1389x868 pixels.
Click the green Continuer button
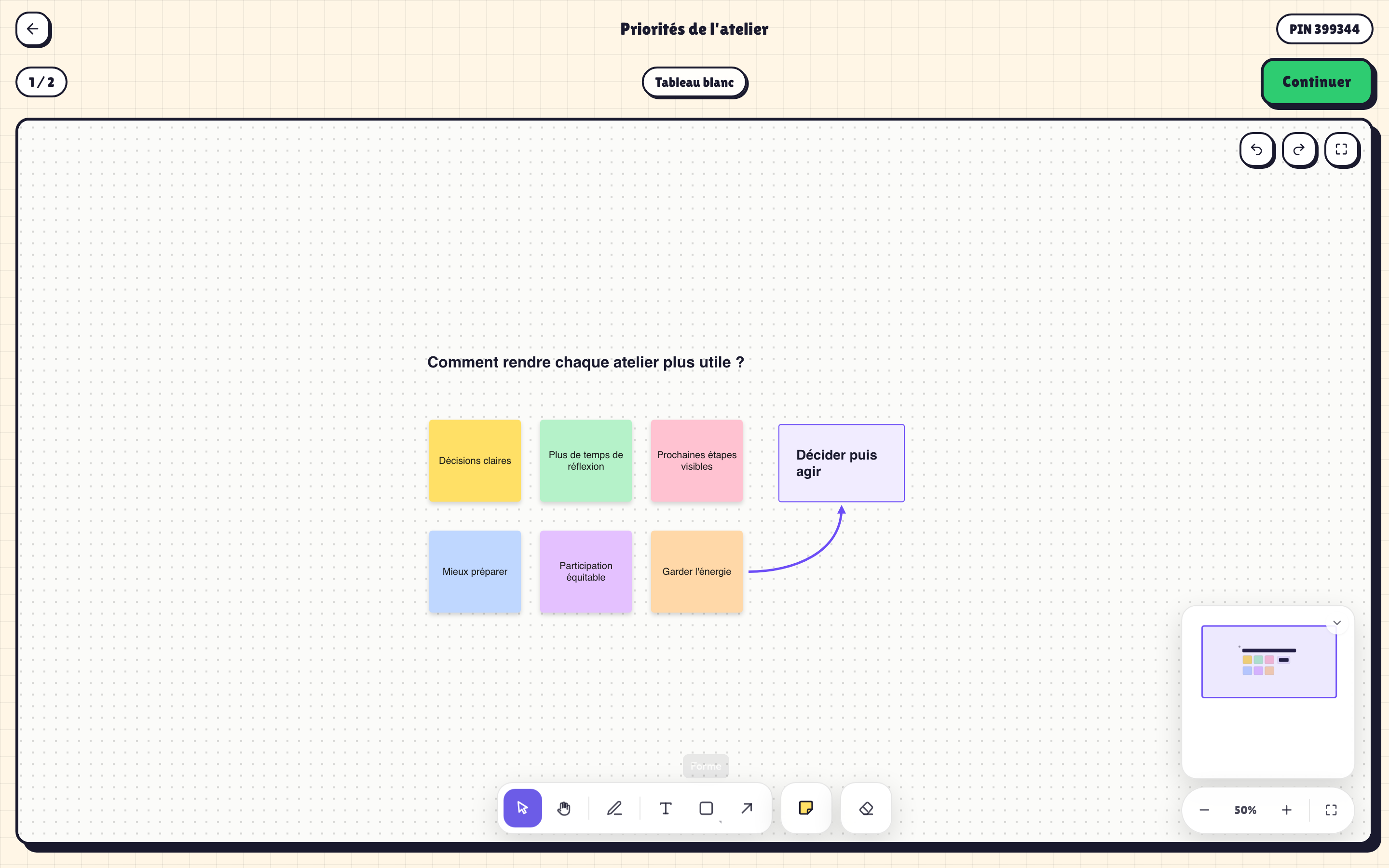[x=1316, y=81]
